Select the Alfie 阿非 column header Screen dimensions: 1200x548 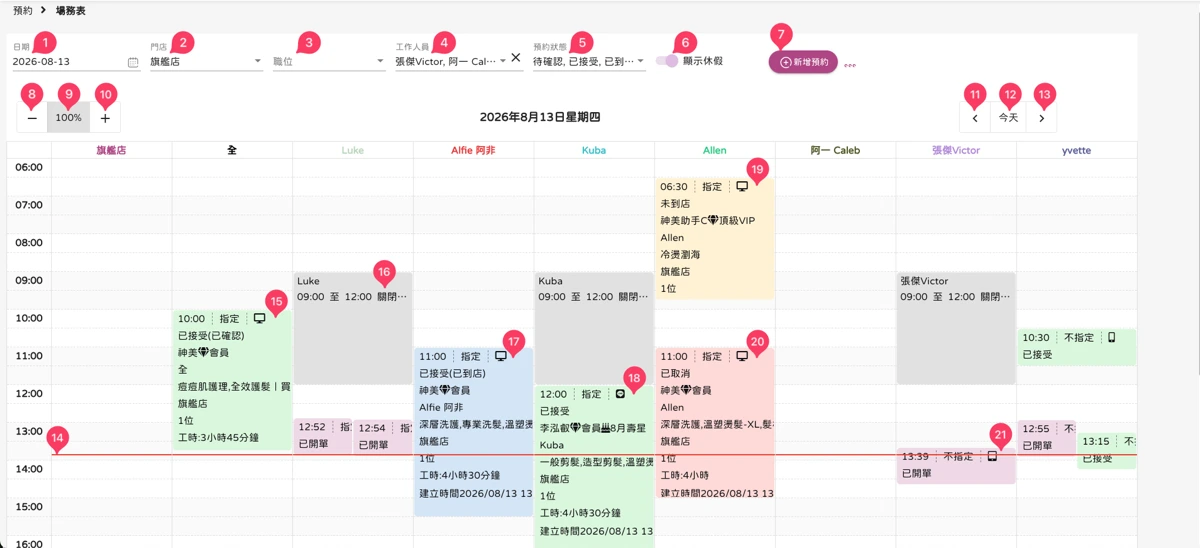(473, 150)
